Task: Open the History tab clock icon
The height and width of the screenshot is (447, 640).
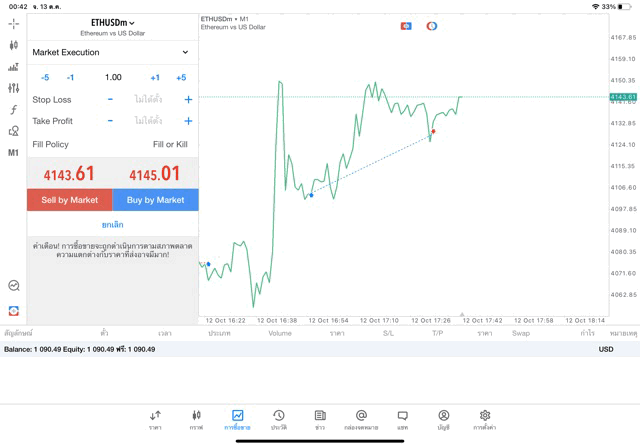Action: (279, 419)
